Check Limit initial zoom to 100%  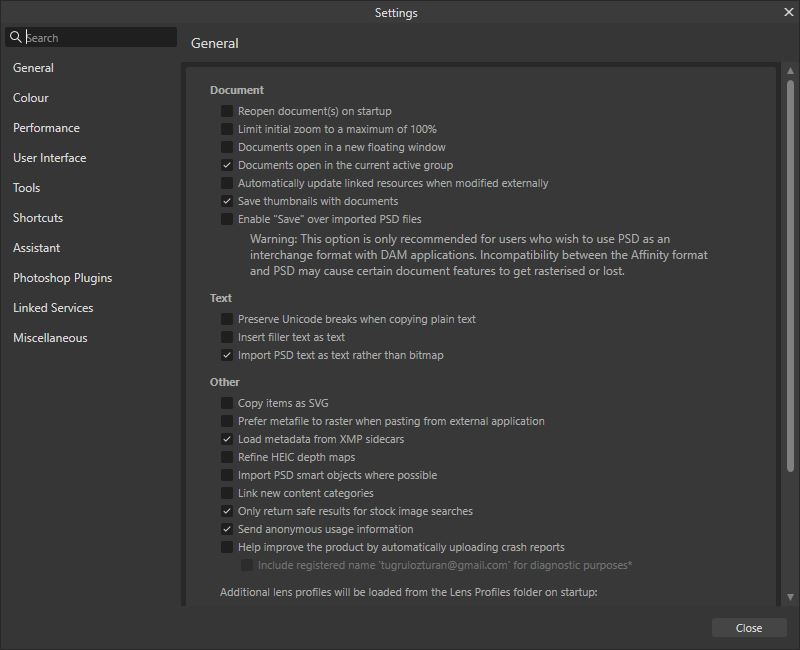coord(227,129)
